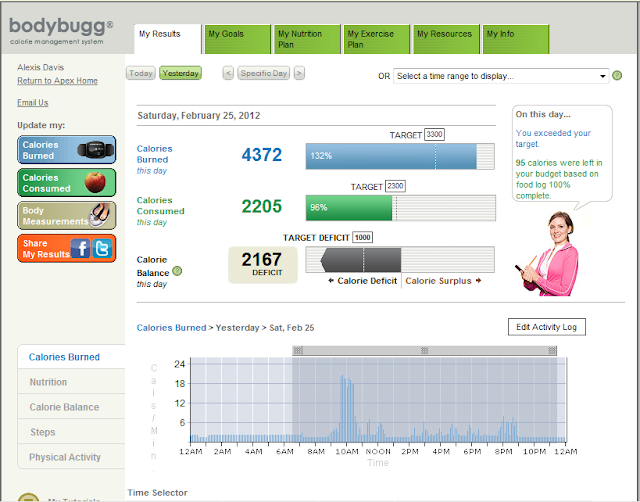Select the Yesterday button
The height and width of the screenshot is (502, 640).
[x=180, y=73]
